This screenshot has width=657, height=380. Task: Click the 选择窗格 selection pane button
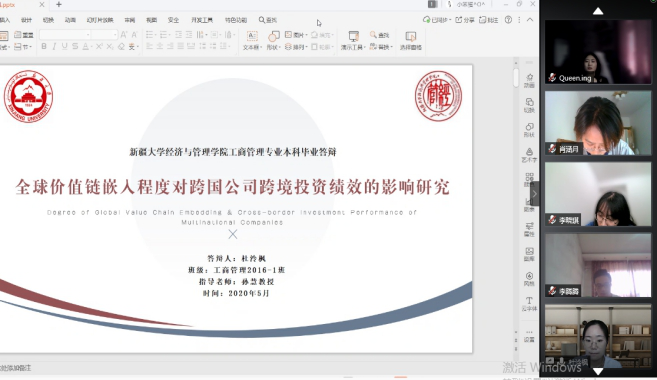point(411,41)
